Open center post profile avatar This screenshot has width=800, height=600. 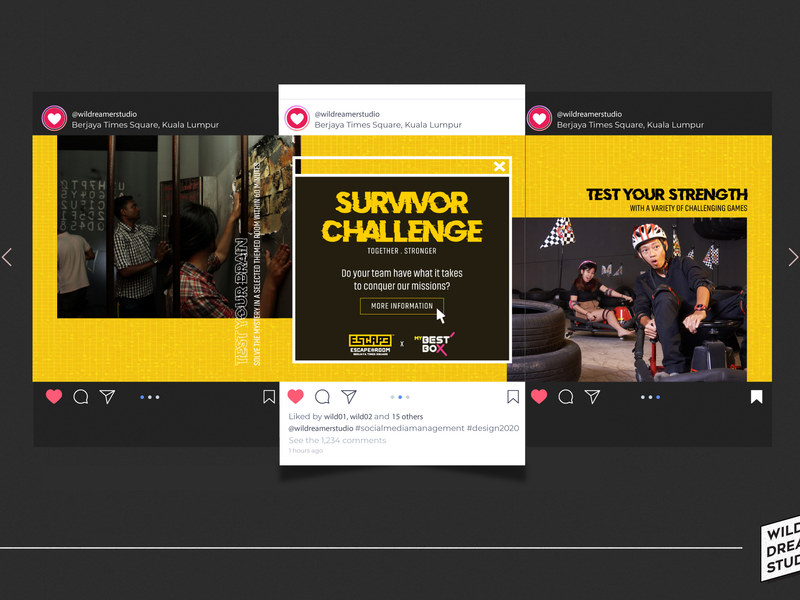click(x=297, y=118)
